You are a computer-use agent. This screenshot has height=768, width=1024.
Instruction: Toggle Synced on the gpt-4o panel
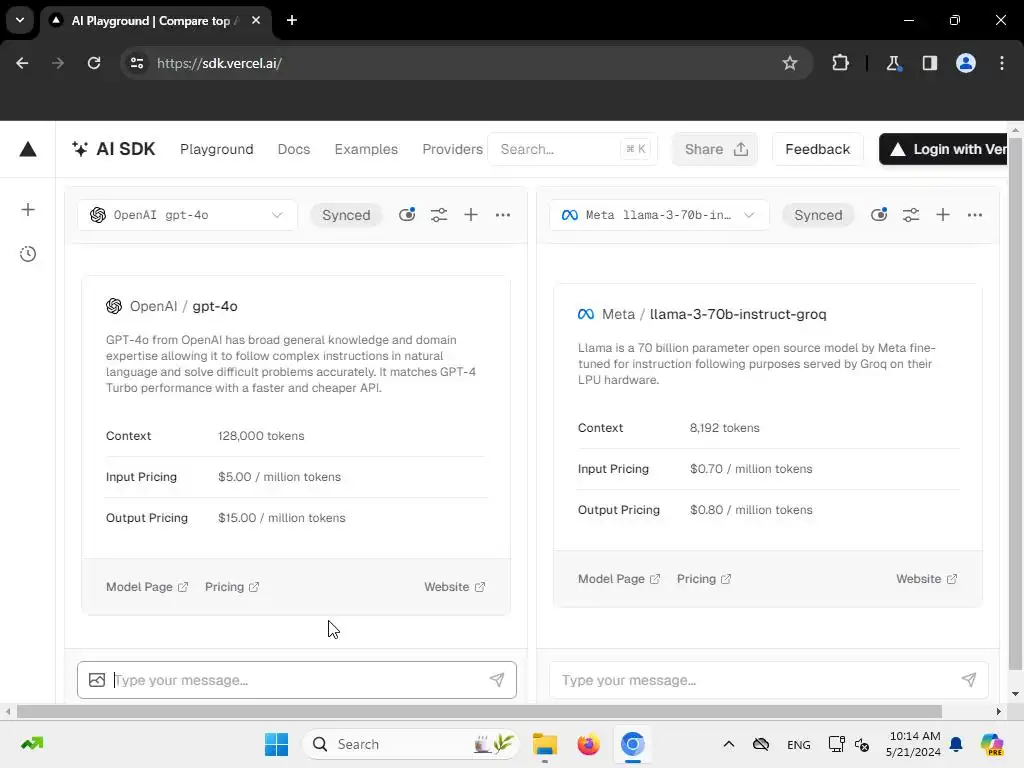[x=345, y=215]
